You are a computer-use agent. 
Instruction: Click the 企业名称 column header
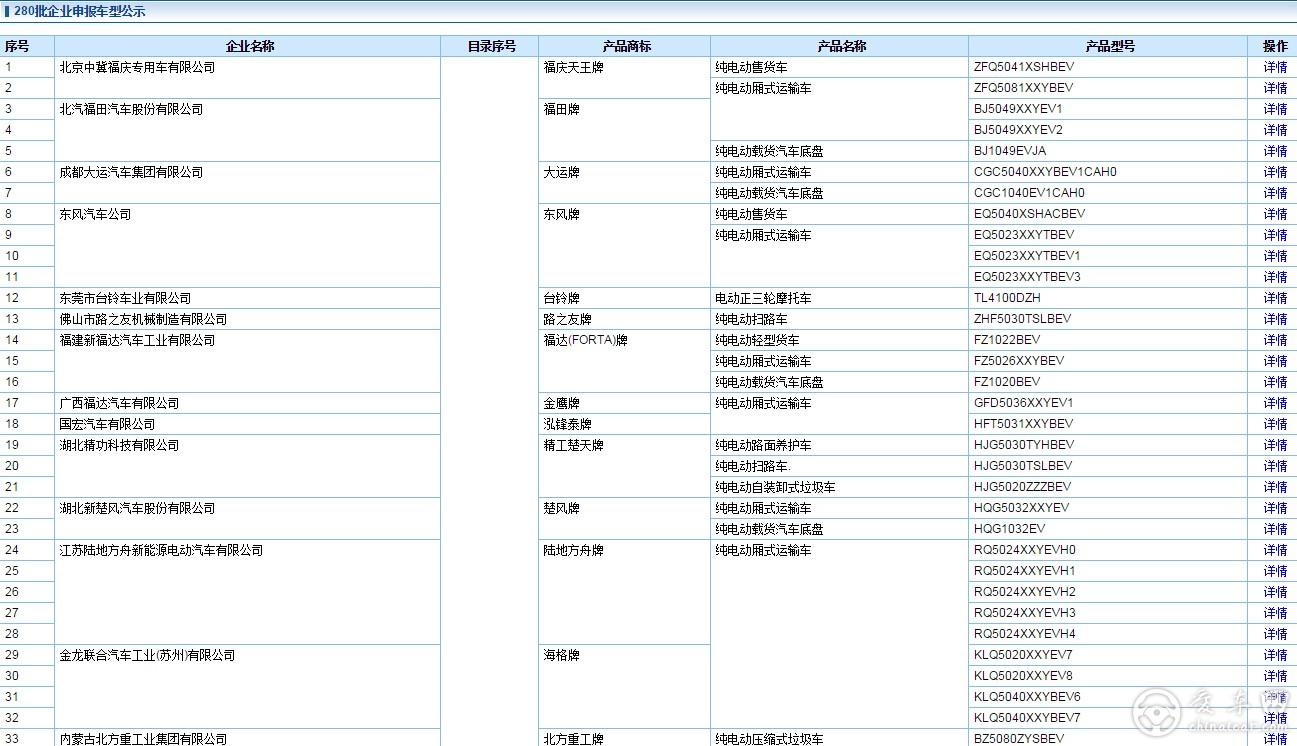(250, 47)
